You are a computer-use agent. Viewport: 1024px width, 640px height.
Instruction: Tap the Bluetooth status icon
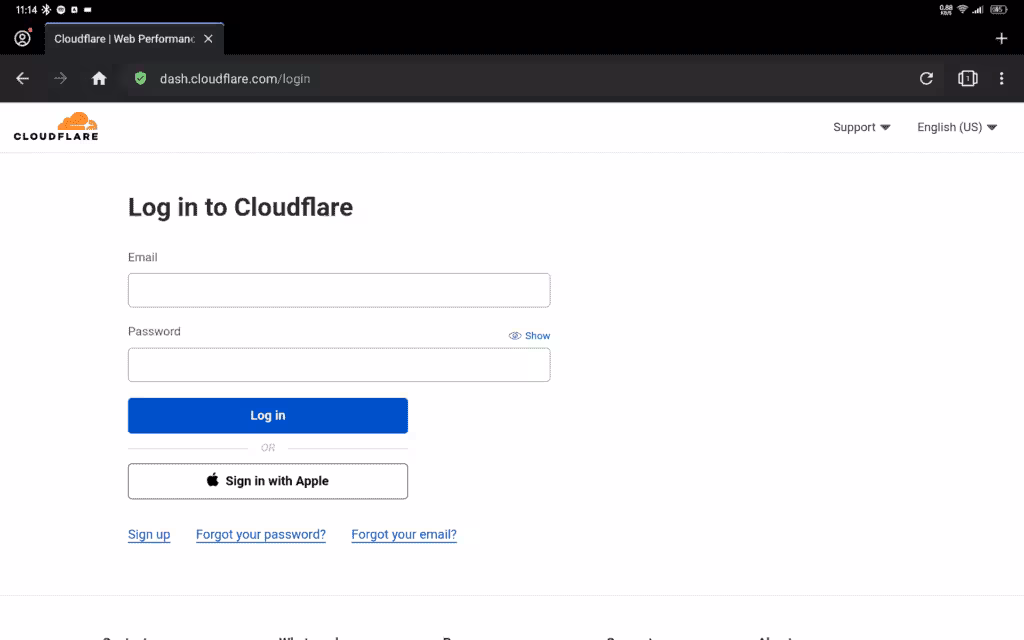(46, 9)
